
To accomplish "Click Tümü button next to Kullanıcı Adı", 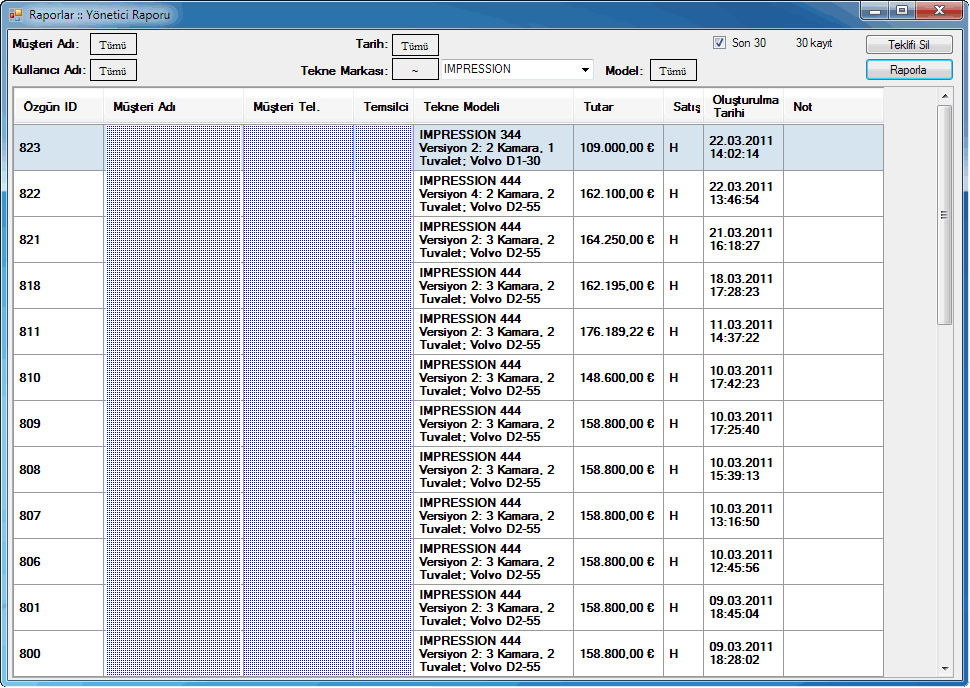I will coord(113,71).
